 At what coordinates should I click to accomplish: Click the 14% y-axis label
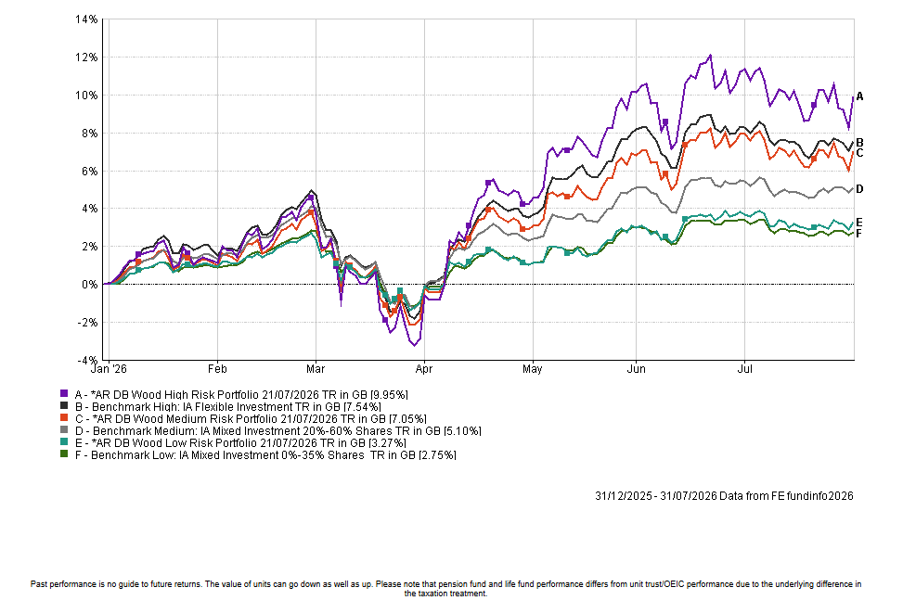point(86,20)
